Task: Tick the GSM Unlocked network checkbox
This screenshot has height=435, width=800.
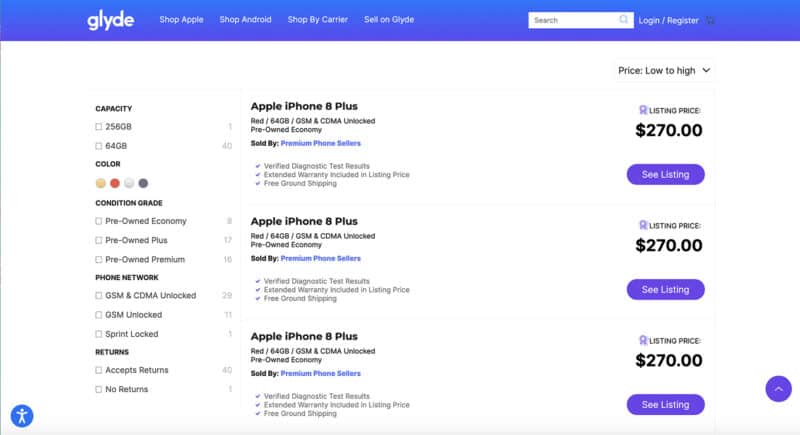Action: tap(99, 315)
